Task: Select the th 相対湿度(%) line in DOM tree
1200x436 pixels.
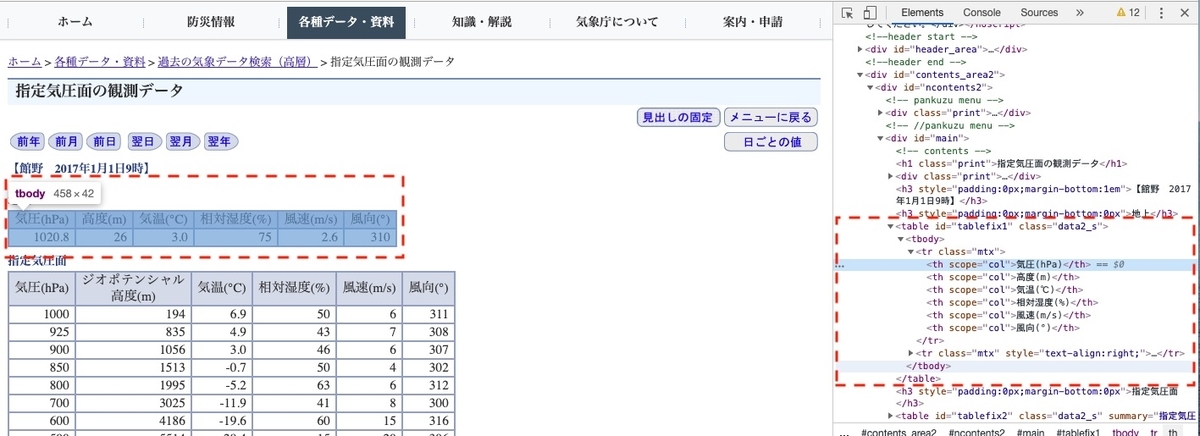Action: click(1011, 302)
